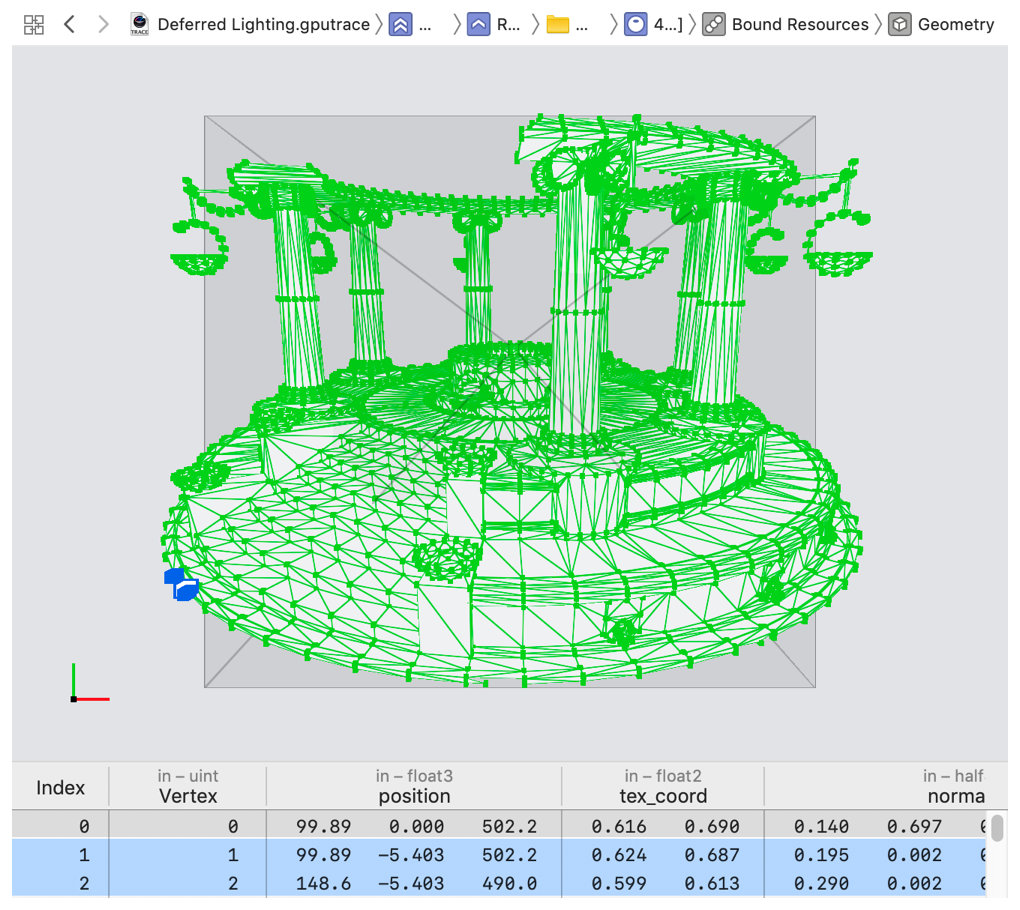Click the position column header
Viewport: 1020px width, 910px height.
click(x=414, y=786)
